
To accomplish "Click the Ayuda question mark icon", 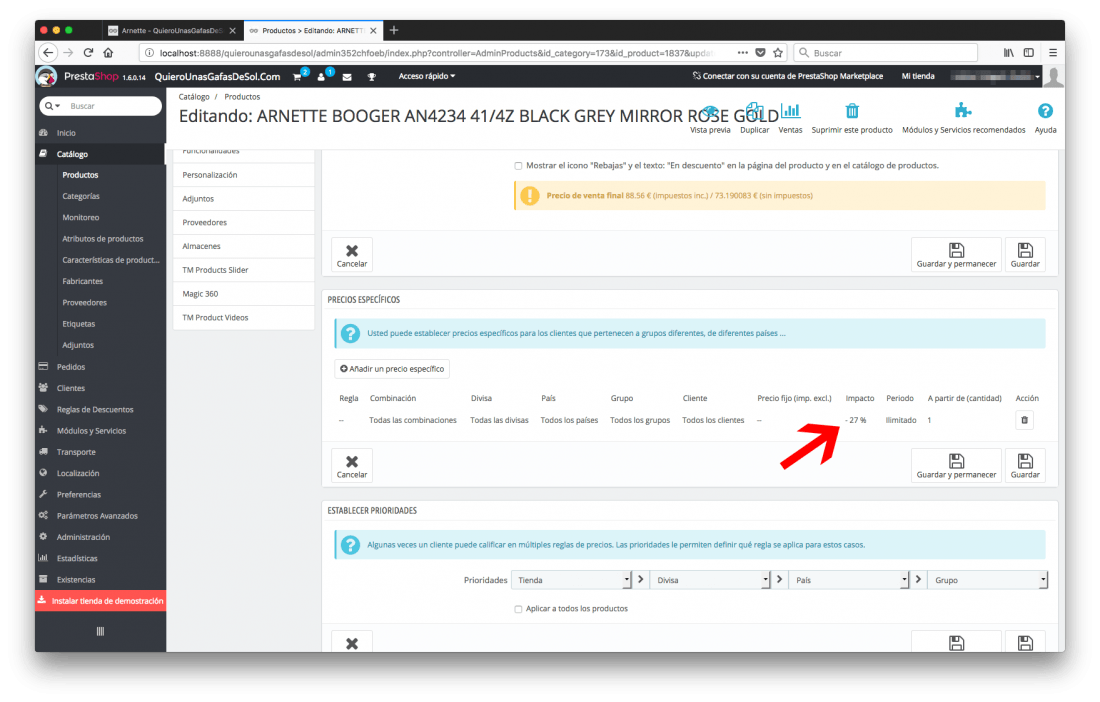I will pos(1045,111).
